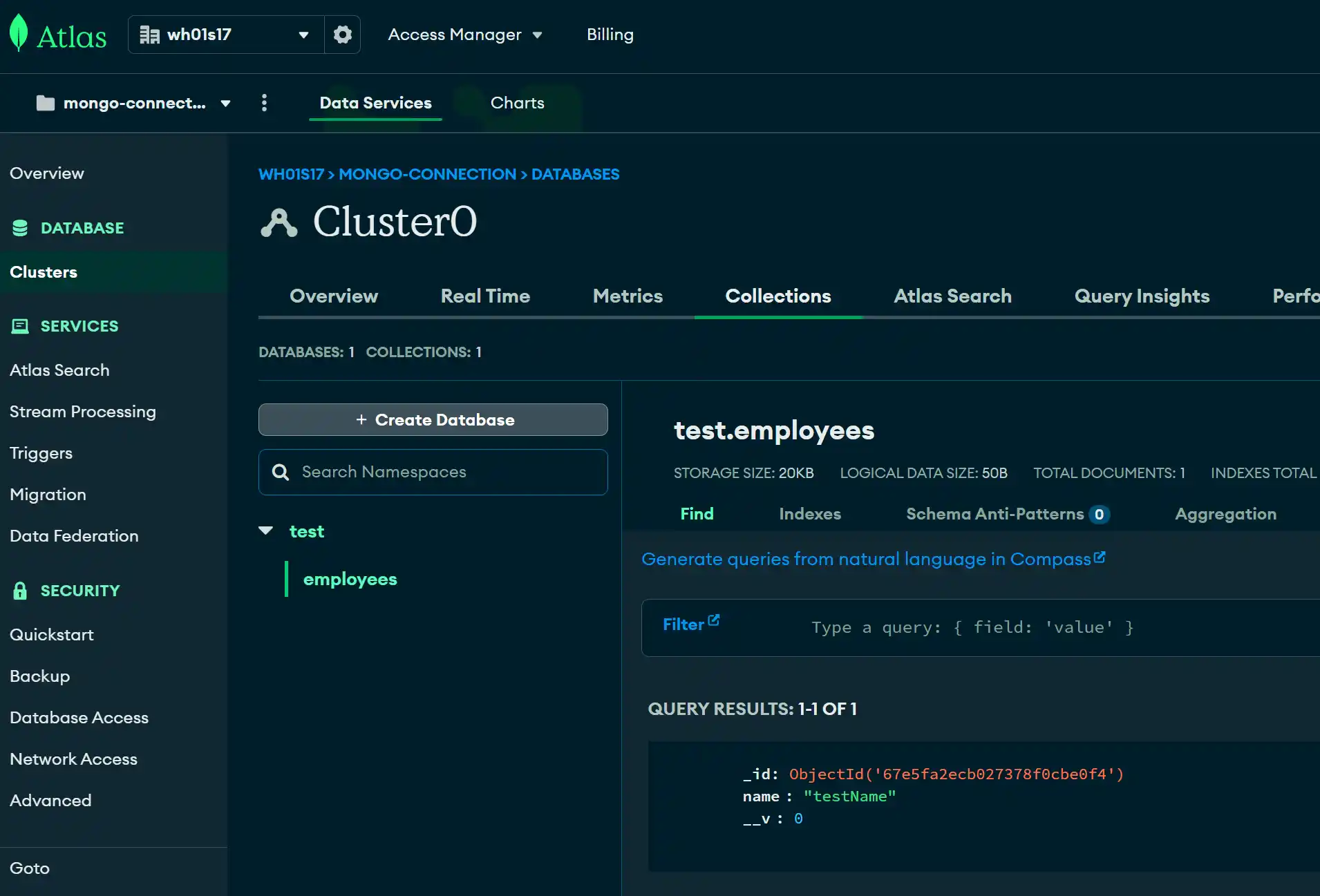Collapse the test database tree
Viewport: 1320px width, 896px height.
[x=266, y=531]
